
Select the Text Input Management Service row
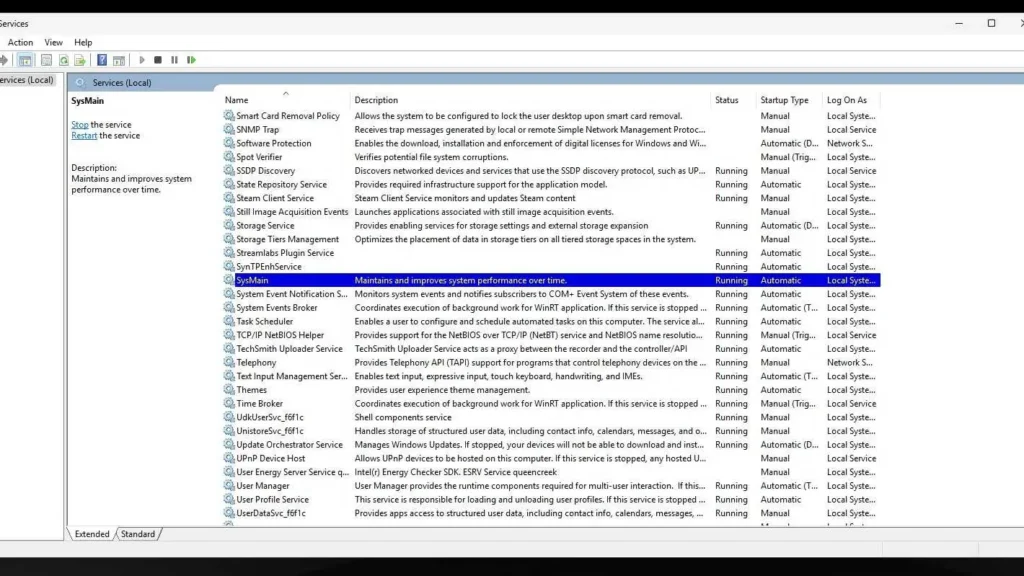pyautogui.click(x=551, y=376)
